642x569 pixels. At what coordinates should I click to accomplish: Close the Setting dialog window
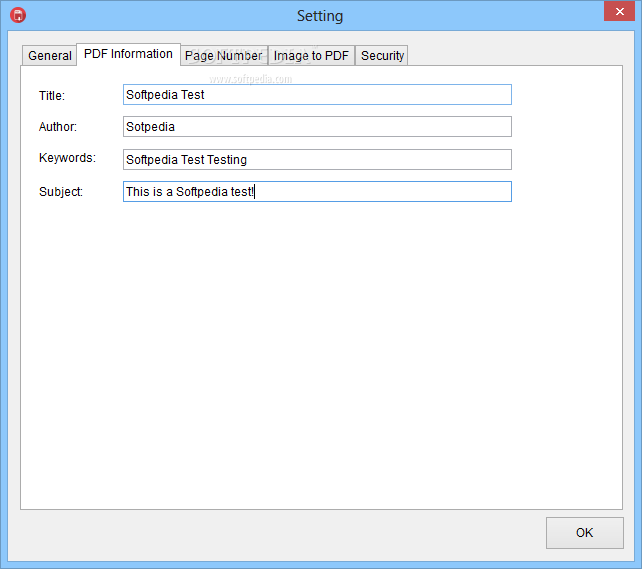tap(619, 11)
